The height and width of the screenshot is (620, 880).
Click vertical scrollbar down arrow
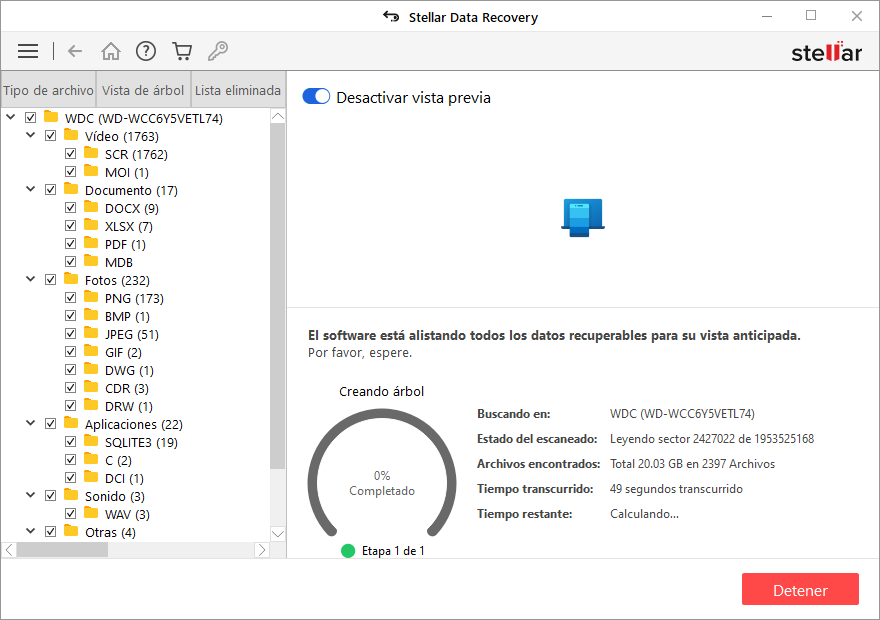pos(278,534)
